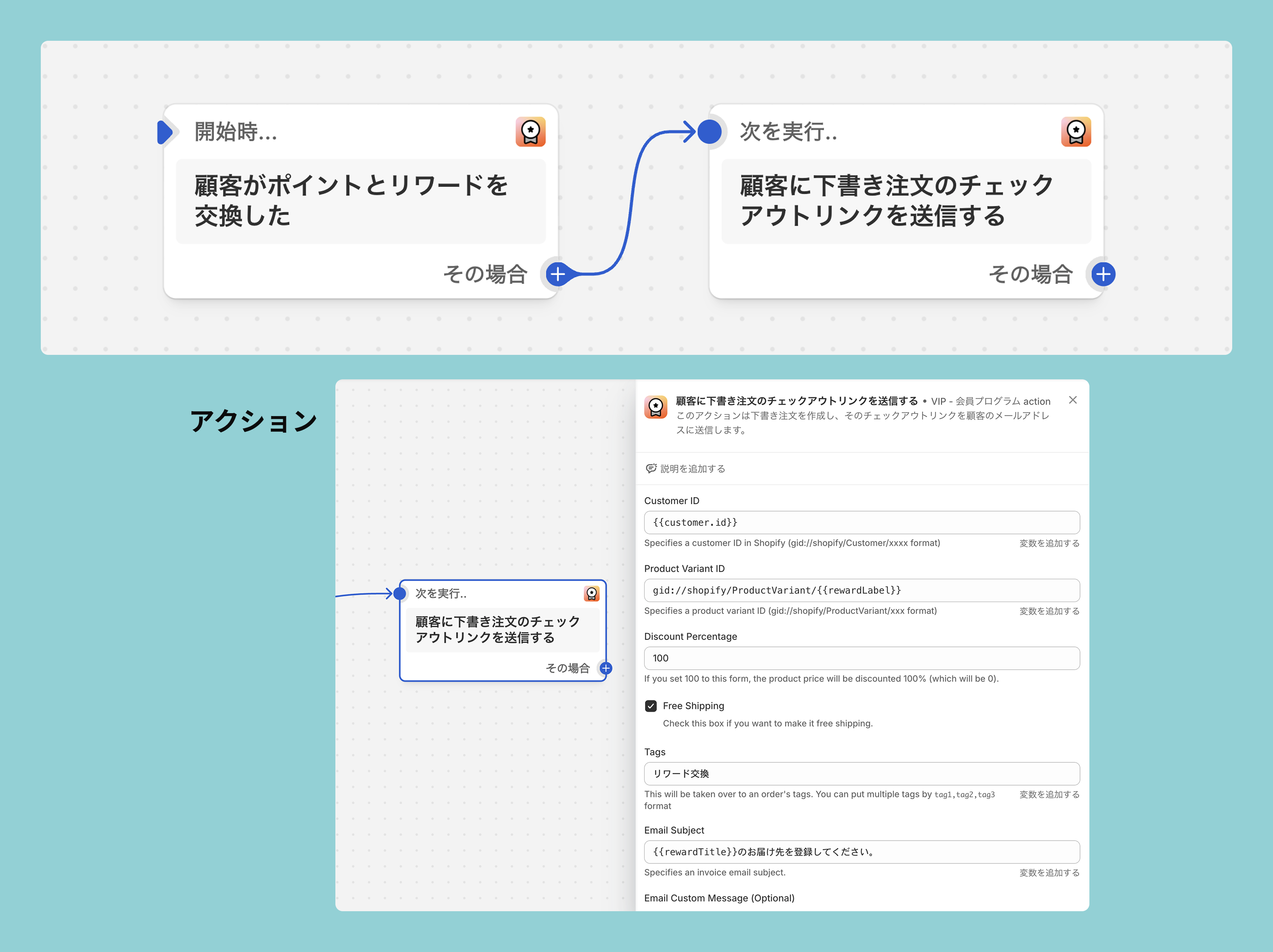Viewport: 1273px width, 952px height.
Task: Click plus connector on the trigger card
Action: [x=557, y=274]
